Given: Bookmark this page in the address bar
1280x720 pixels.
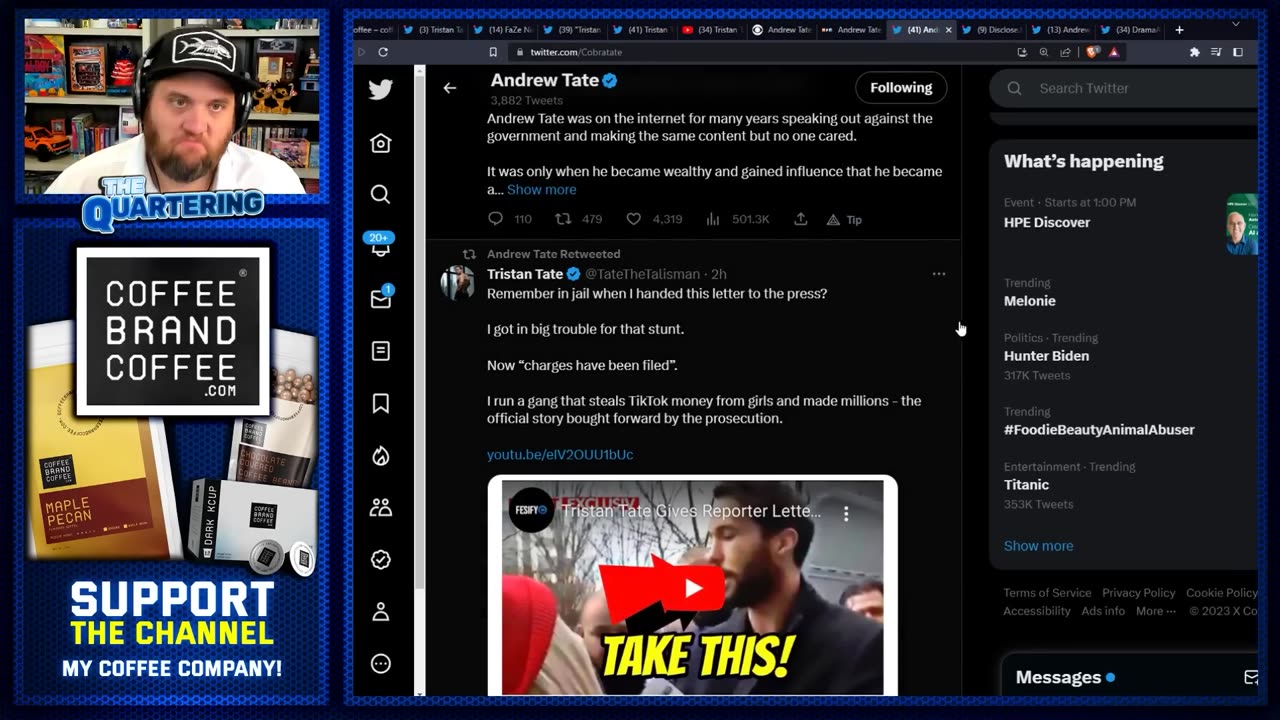Looking at the screenshot, I should [x=493, y=52].
